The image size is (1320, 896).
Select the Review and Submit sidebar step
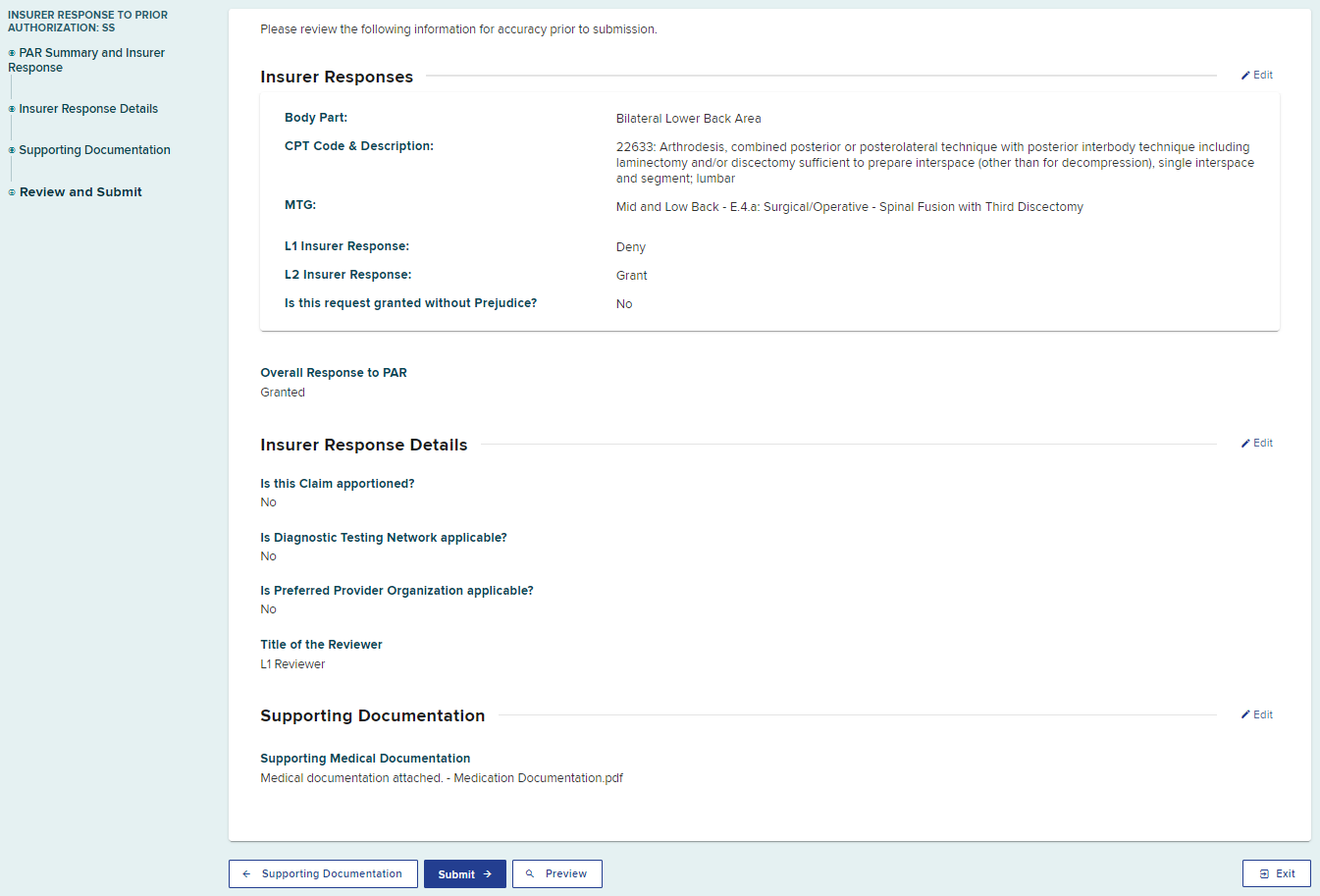click(x=80, y=192)
